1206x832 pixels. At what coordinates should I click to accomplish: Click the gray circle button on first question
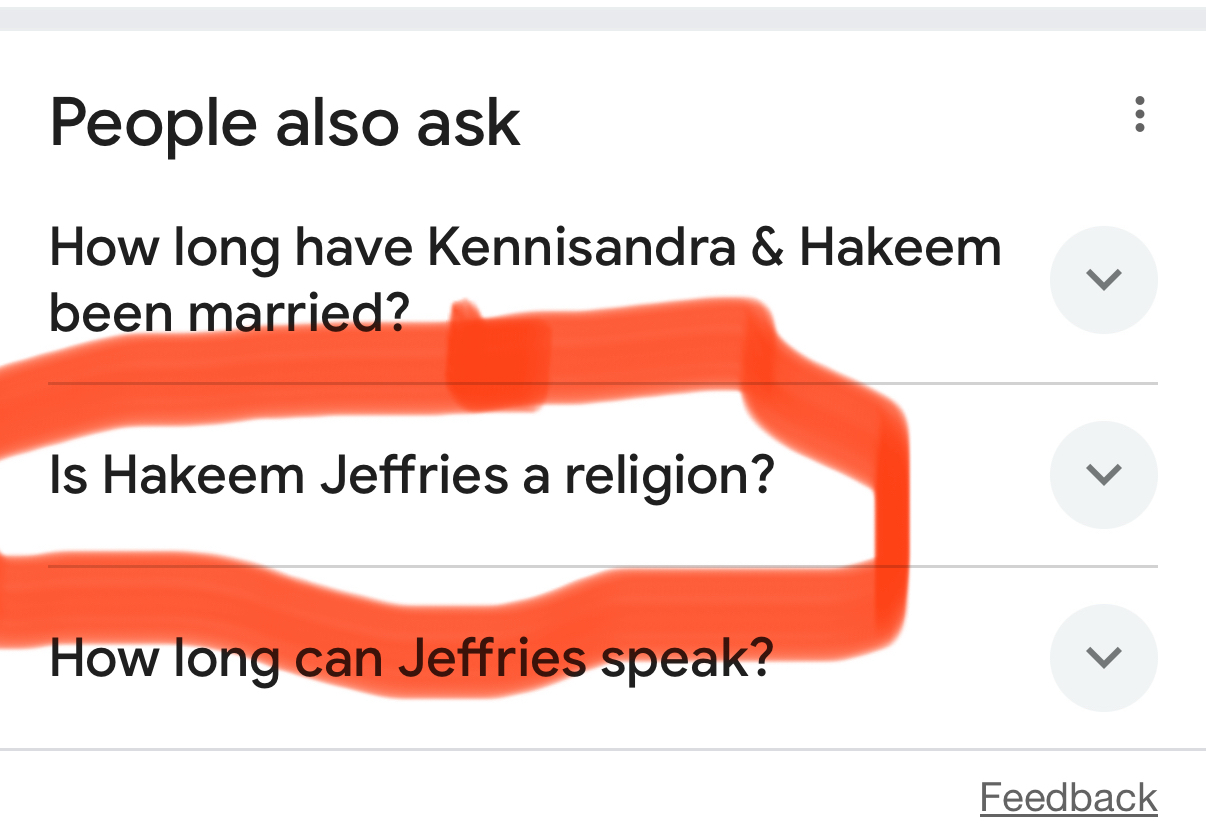tap(1103, 280)
